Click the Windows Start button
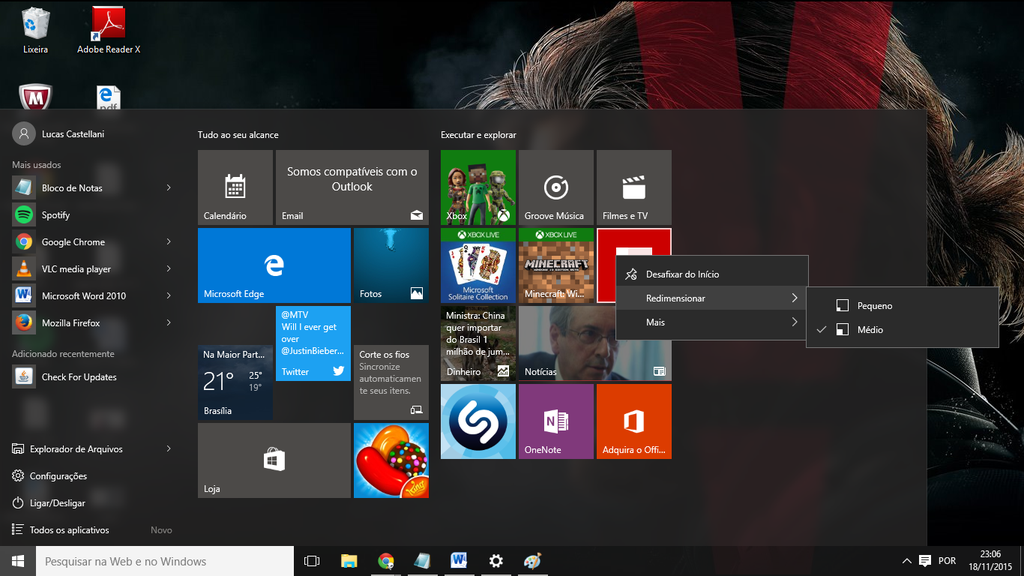Image resolution: width=1024 pixels, height=576 pixels. (x=18, y=561)
